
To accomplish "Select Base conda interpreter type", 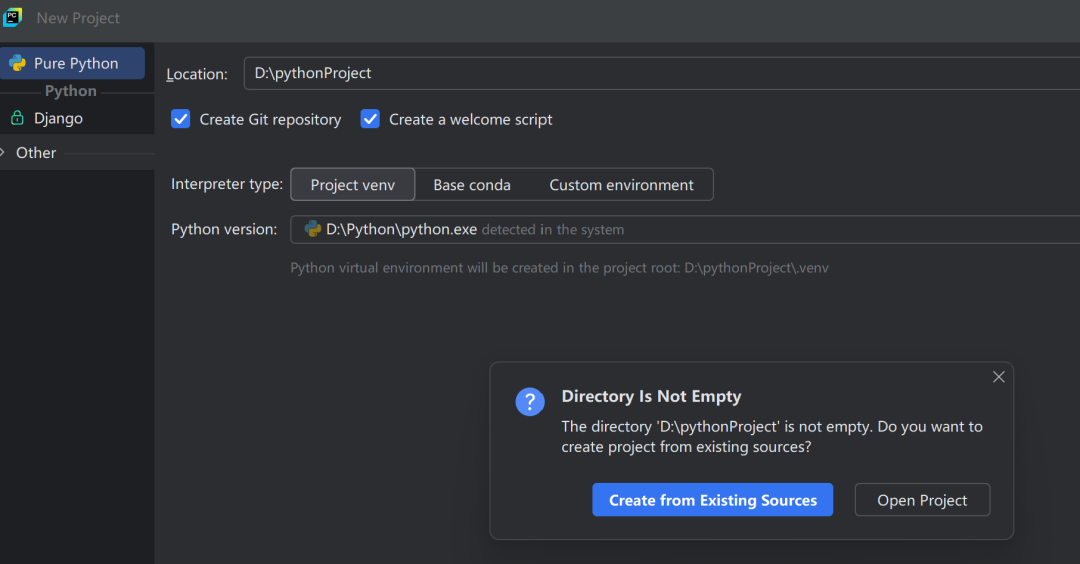I will tap(472, 185).
